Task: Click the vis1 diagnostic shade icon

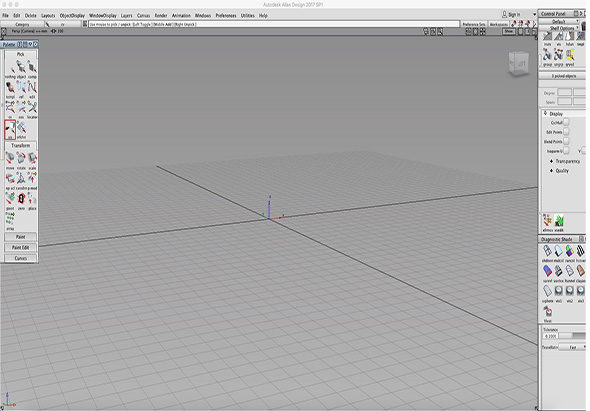Action: [558, 294]
